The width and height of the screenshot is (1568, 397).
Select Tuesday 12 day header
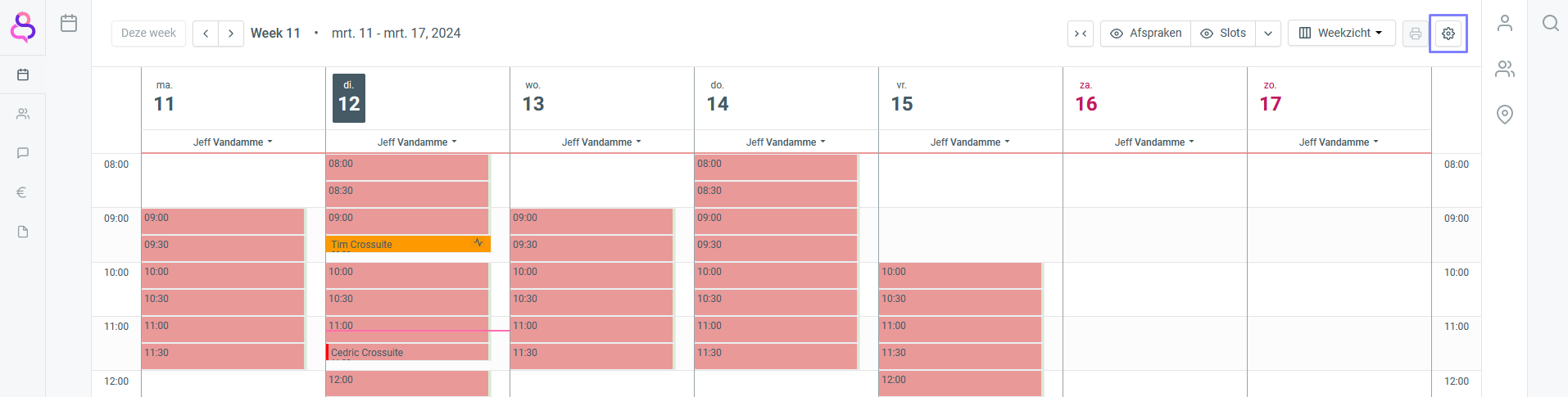[x=349, y=98]
